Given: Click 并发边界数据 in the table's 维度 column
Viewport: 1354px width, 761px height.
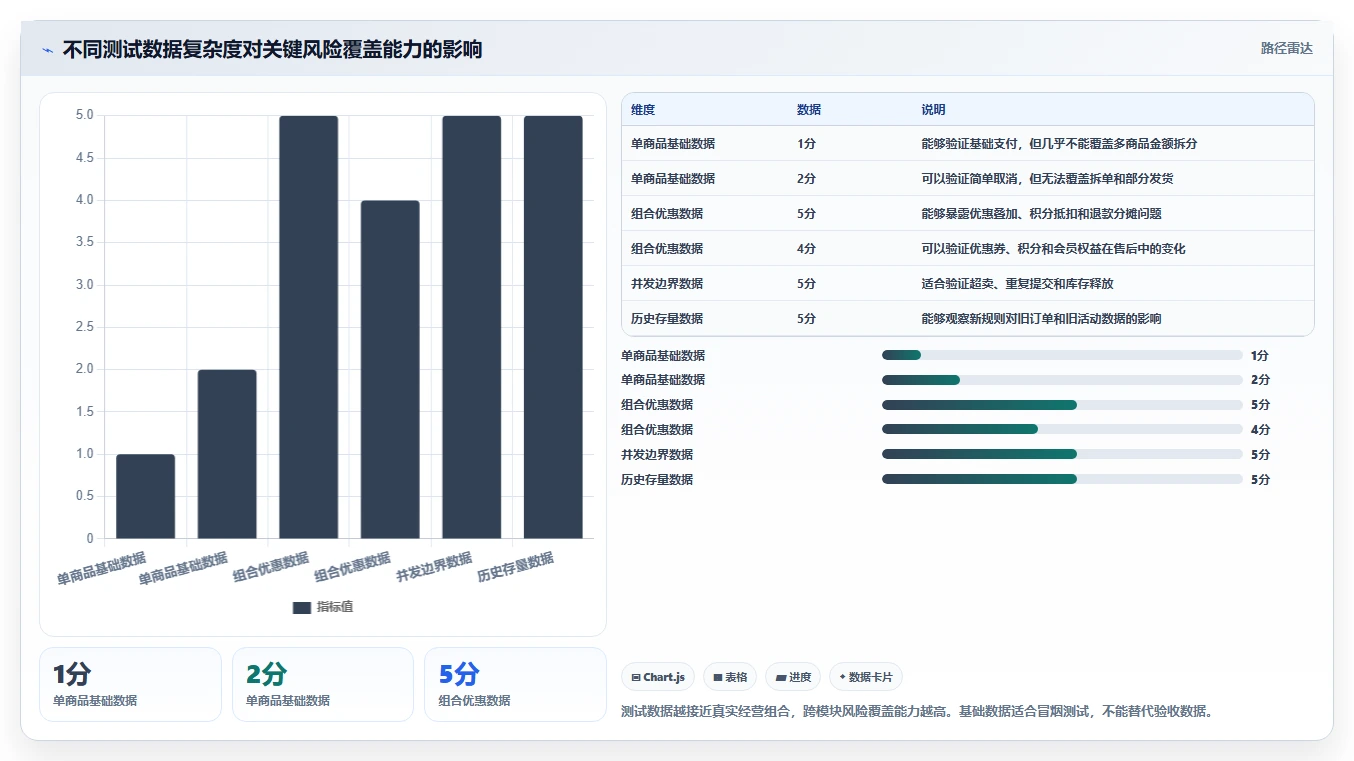Looking at the screenshot, I should pyautogui.click(x=667, y=284).
